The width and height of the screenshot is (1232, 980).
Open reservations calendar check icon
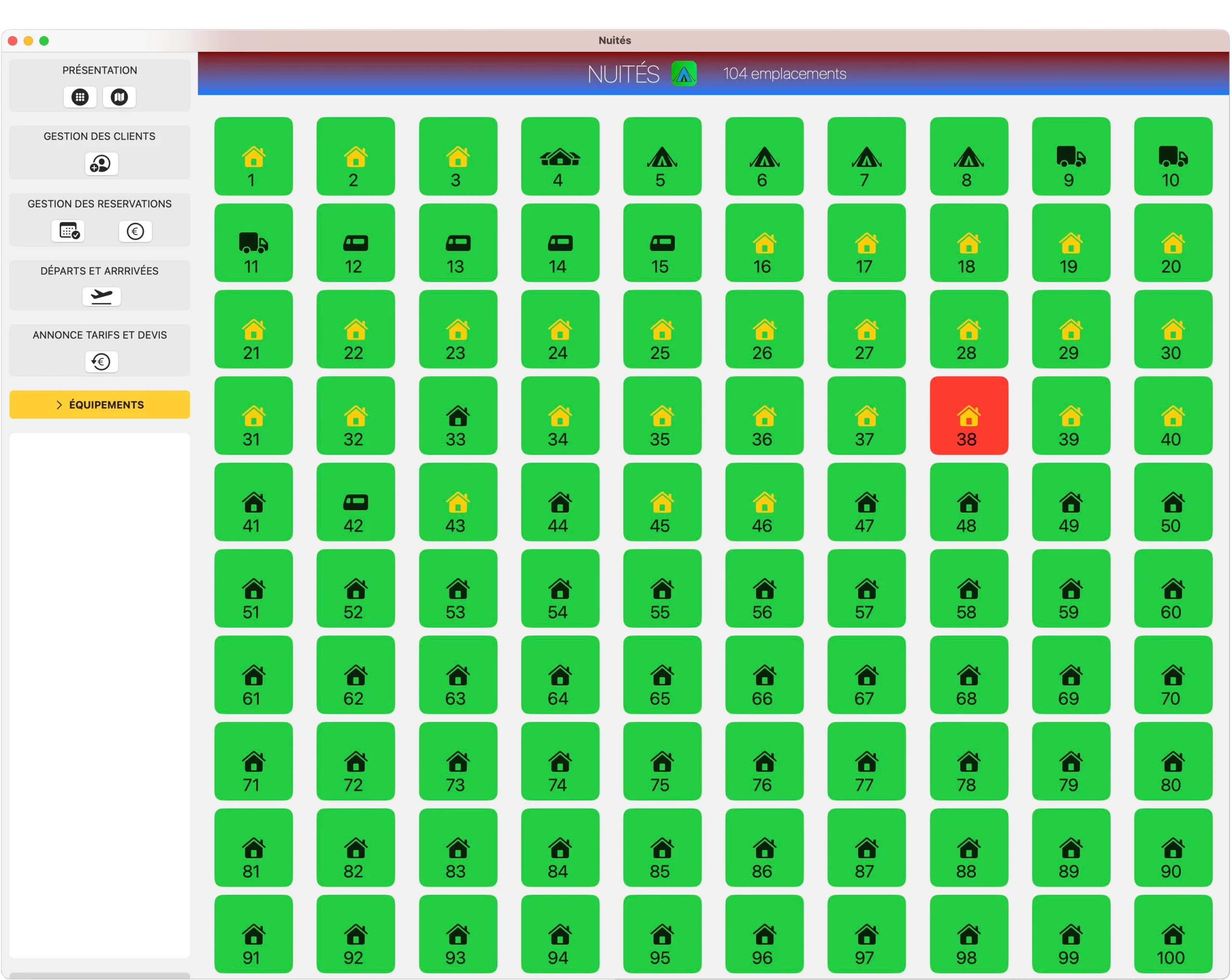coord(68,232)
